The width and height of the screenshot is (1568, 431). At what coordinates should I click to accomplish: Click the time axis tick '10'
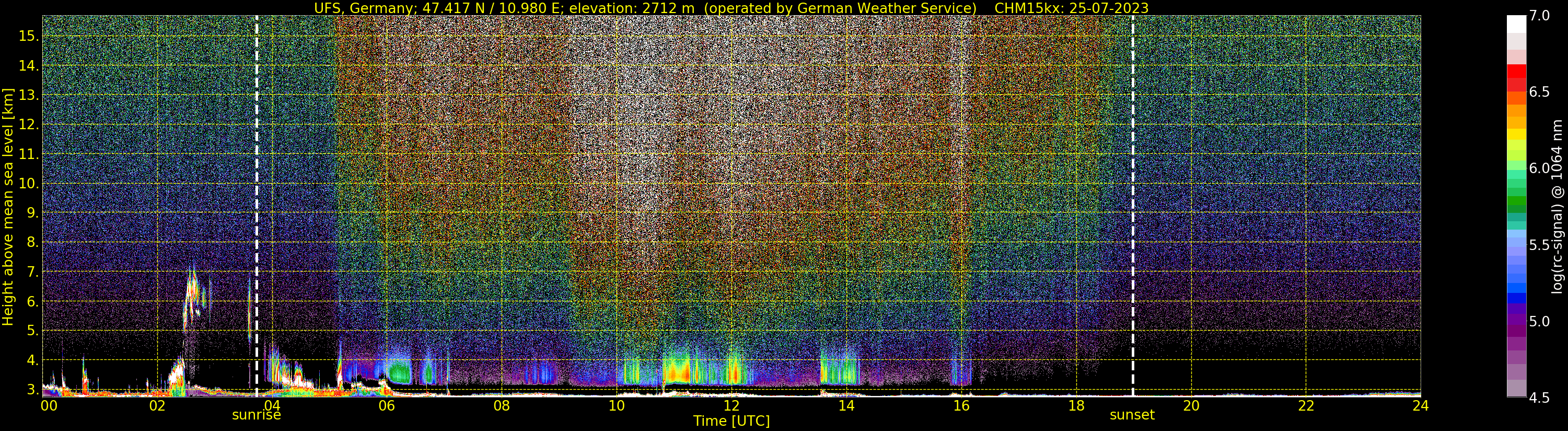pos(617,405)
